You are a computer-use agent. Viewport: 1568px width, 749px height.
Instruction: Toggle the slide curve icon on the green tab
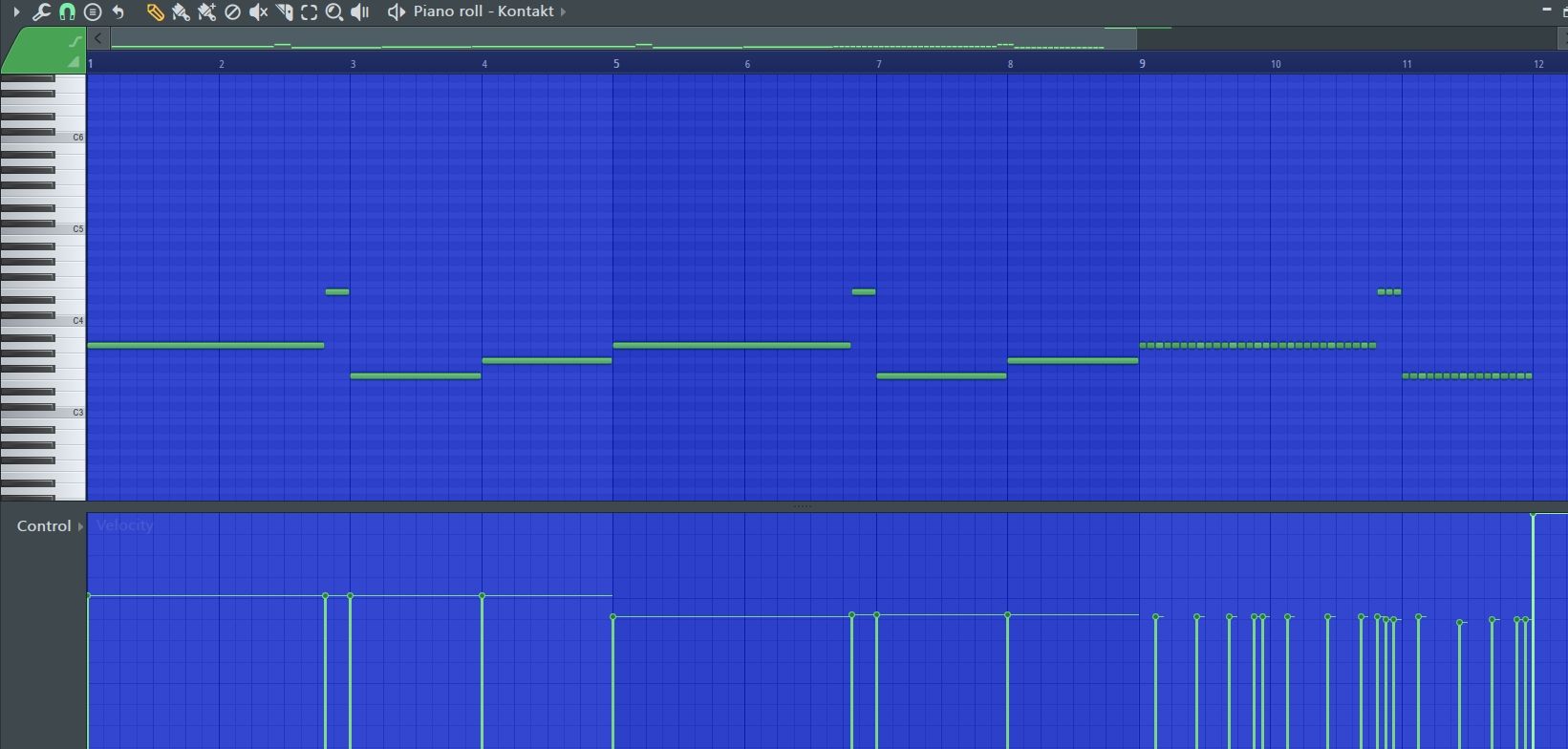tap(75, 42)
